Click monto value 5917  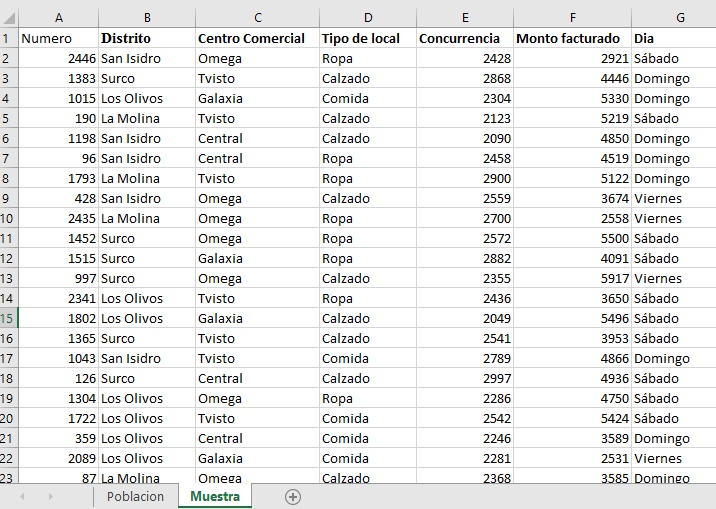click(x=573, y=278)
